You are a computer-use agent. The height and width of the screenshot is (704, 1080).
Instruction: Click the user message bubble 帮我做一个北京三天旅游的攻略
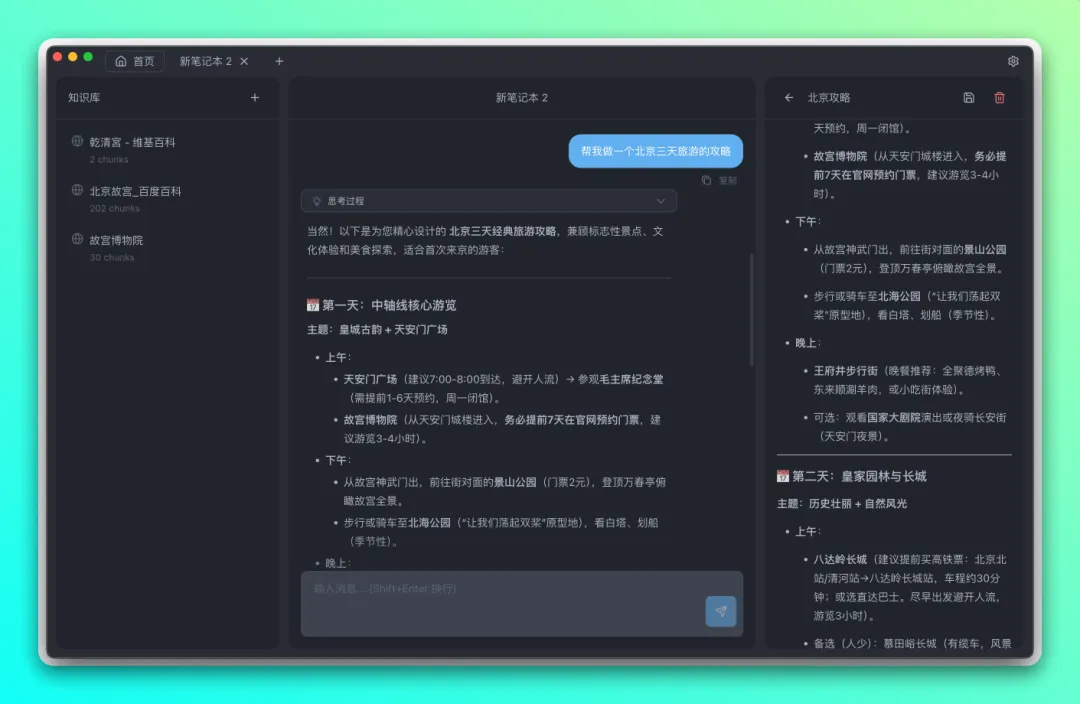pos(656,151)
